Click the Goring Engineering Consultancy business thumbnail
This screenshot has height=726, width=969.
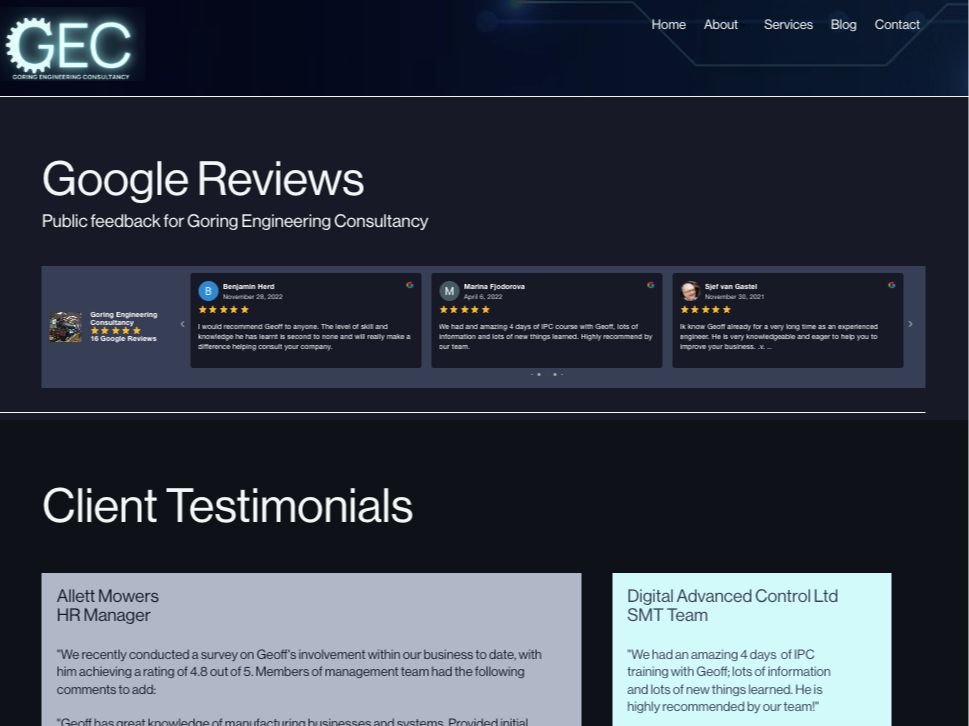tap(66, 327)
